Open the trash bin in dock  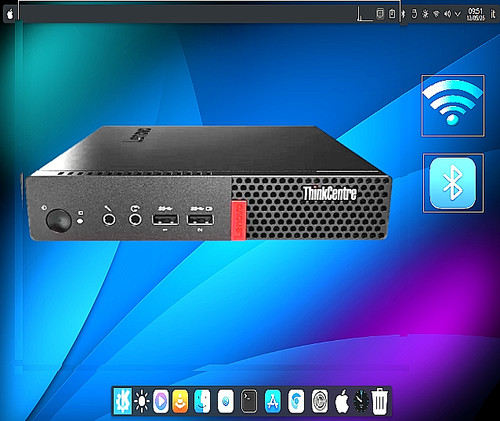tap(380, 401)
